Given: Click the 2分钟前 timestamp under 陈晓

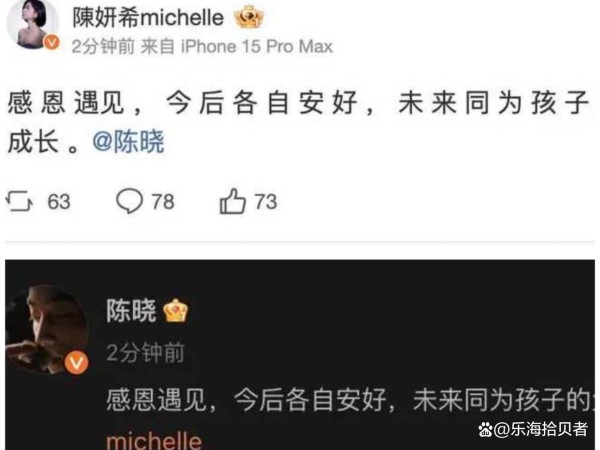Looking at the screenshot, I should point(145,352).
